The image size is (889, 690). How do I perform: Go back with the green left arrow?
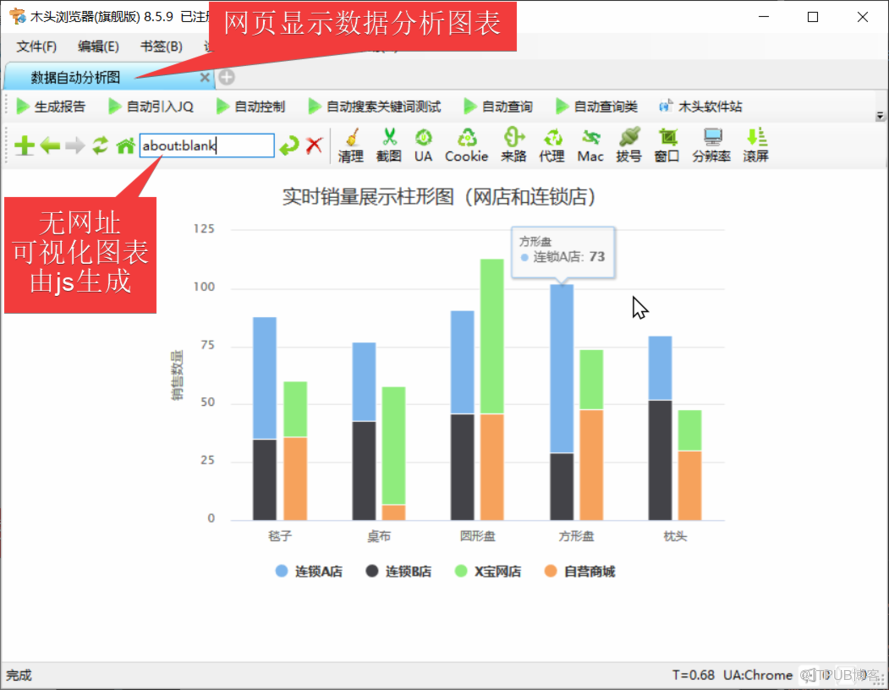(50, 146)
